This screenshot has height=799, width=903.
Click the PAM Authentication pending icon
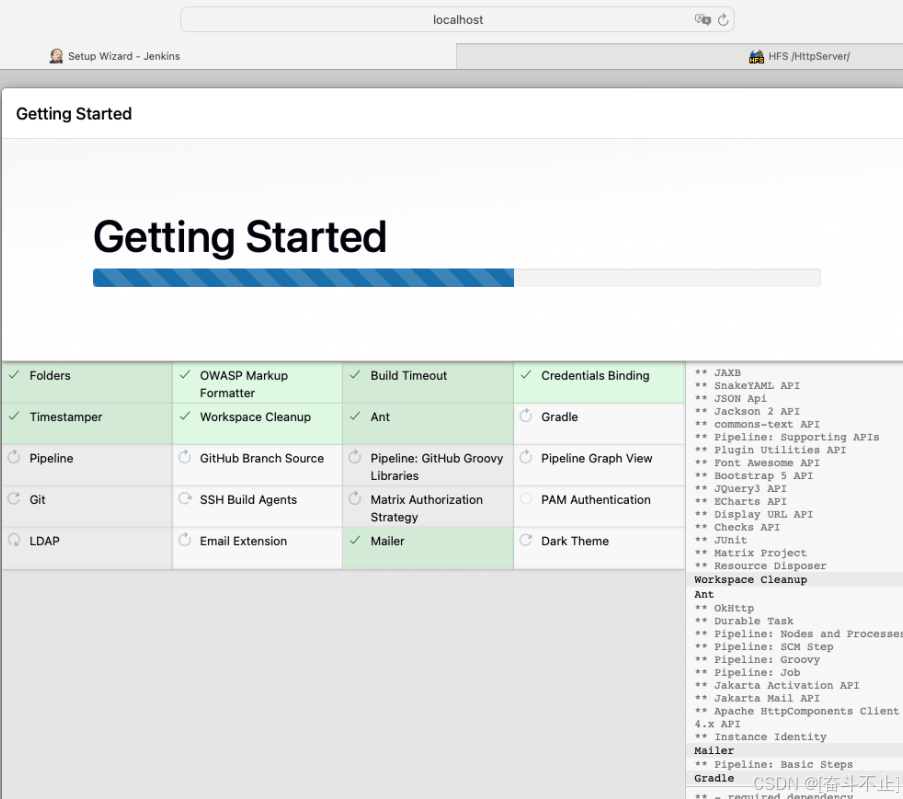coord(526,498)
